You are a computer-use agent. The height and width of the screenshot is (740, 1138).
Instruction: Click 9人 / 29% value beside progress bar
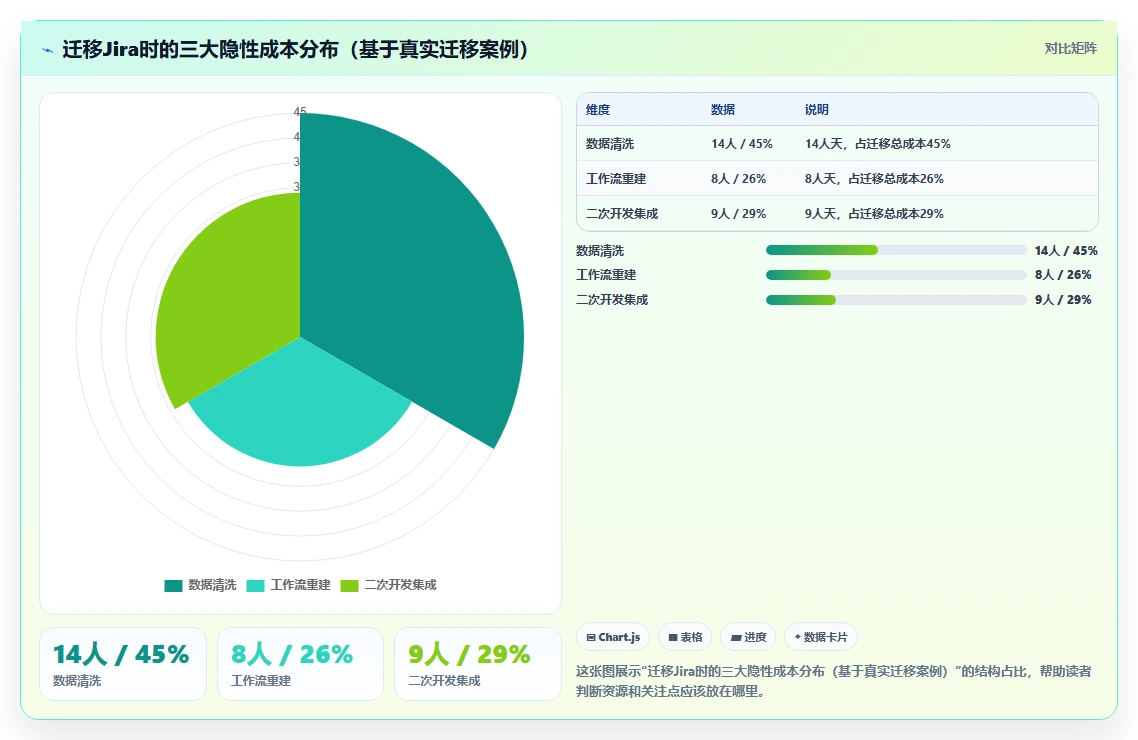pos(1063,300)
